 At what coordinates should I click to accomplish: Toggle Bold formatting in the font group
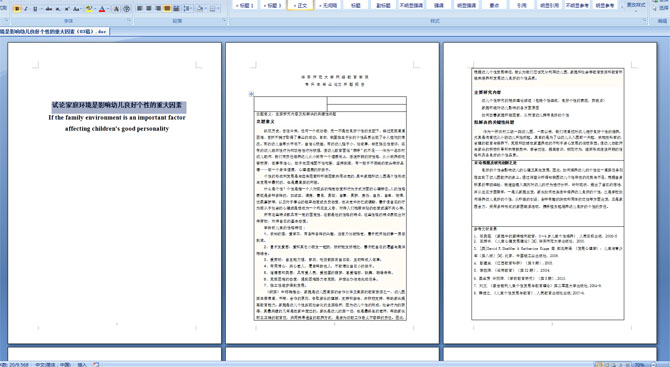(x=17, y=9)
